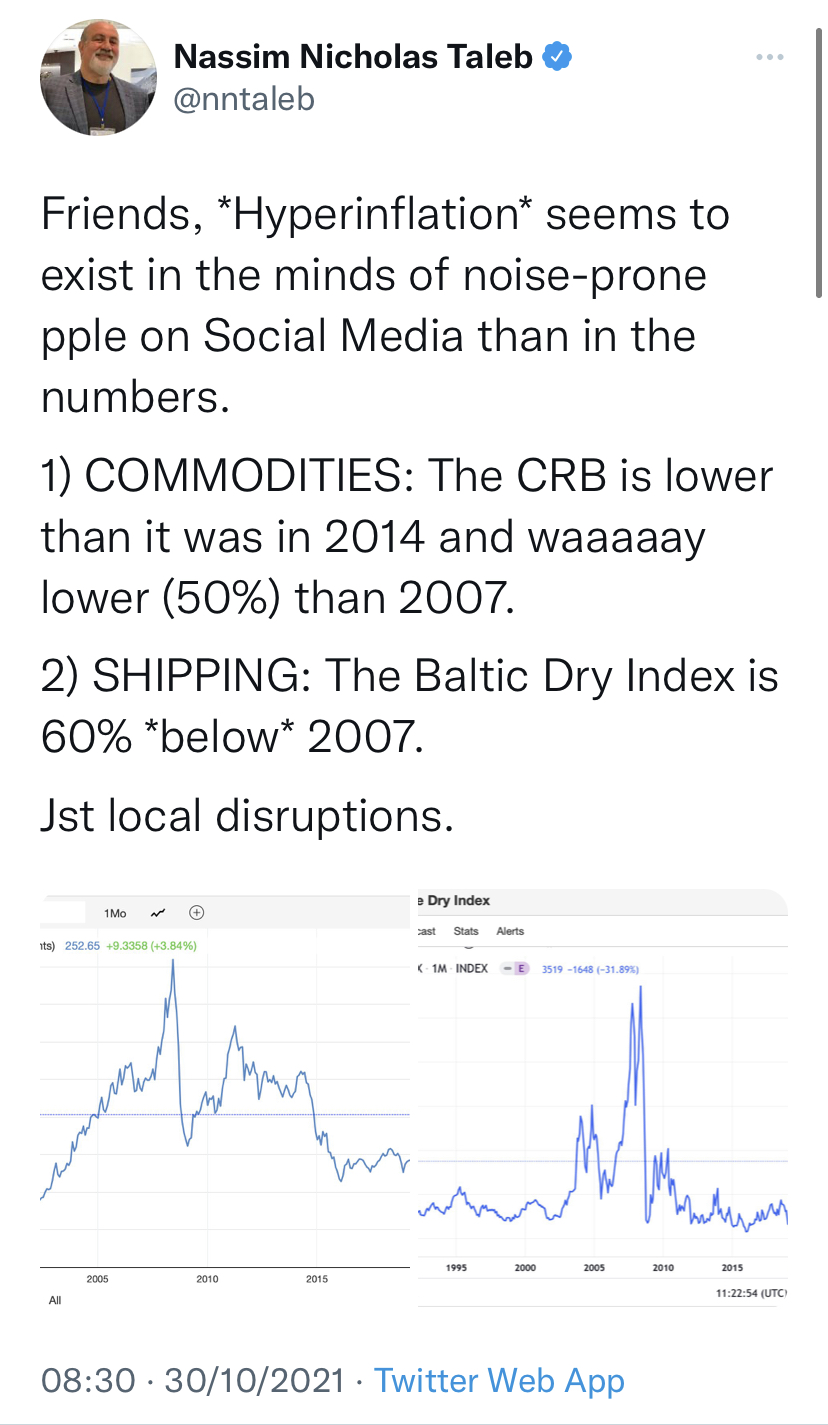Switch to the Alerts tab
Viewport: 828px width, 1425px height.
coord(510,931)
